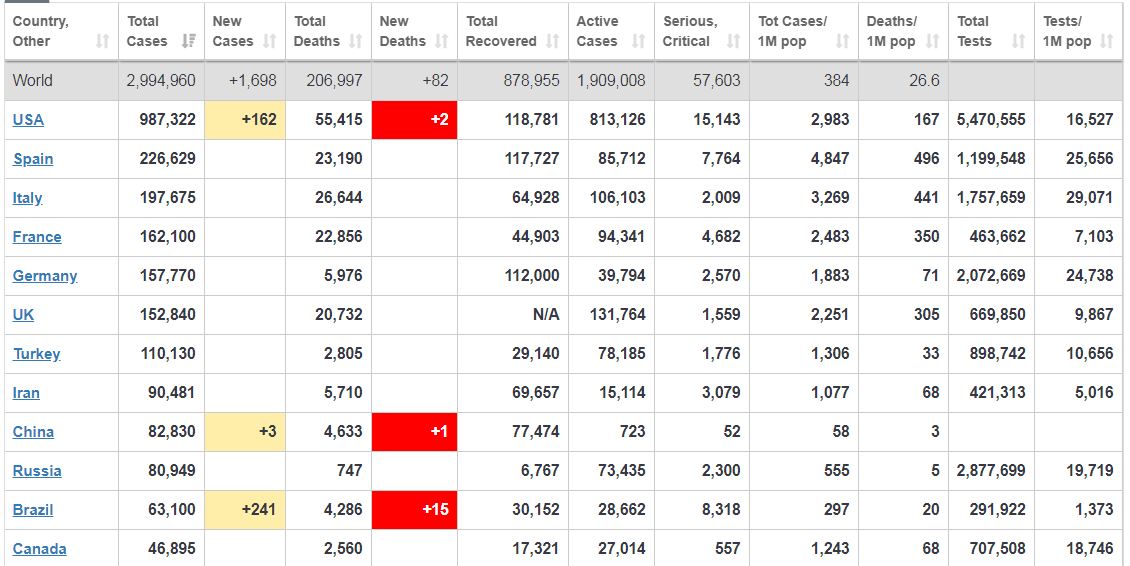Click sort arrows in New Cases header

[x=269, y=42]
